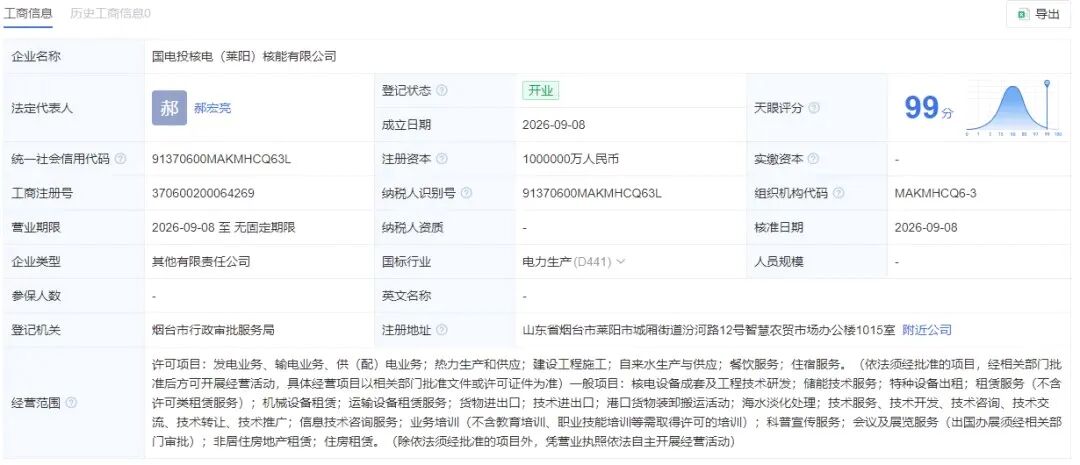
Task: Open the 附近公司 link
Action: point(927,330)
